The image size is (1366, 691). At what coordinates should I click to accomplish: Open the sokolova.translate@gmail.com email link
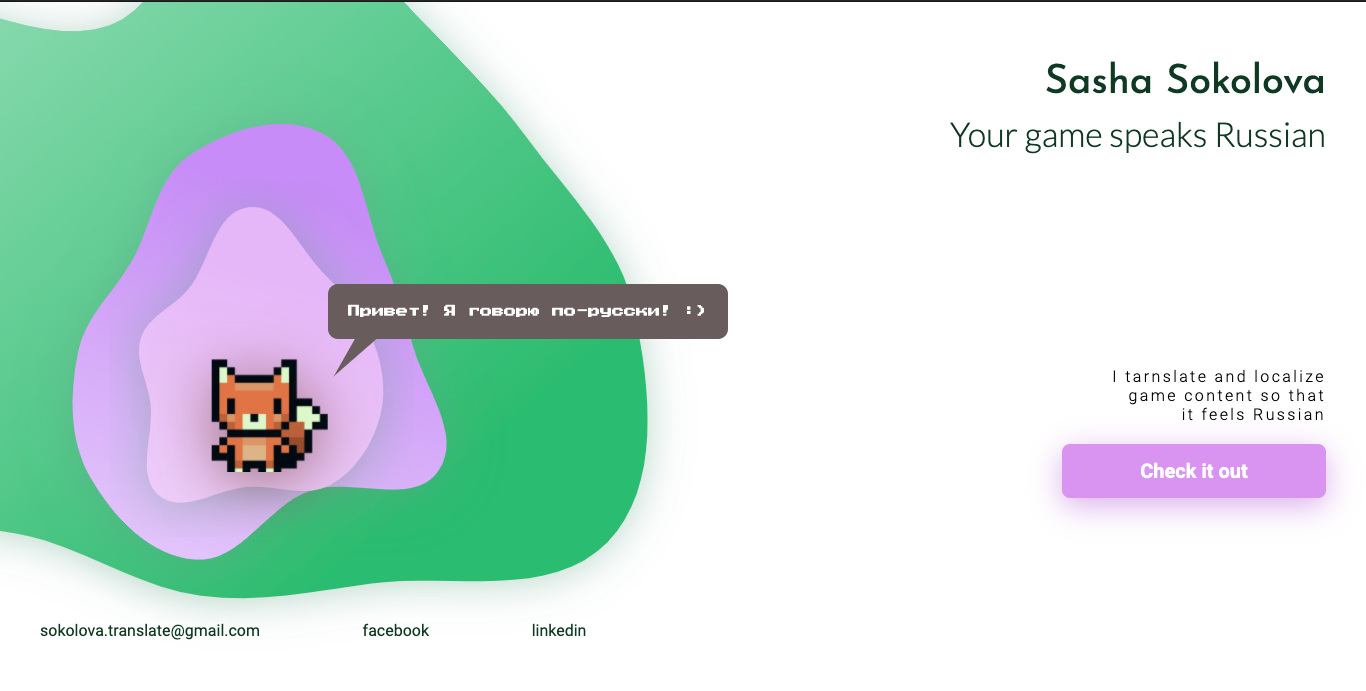click(150, 630)
